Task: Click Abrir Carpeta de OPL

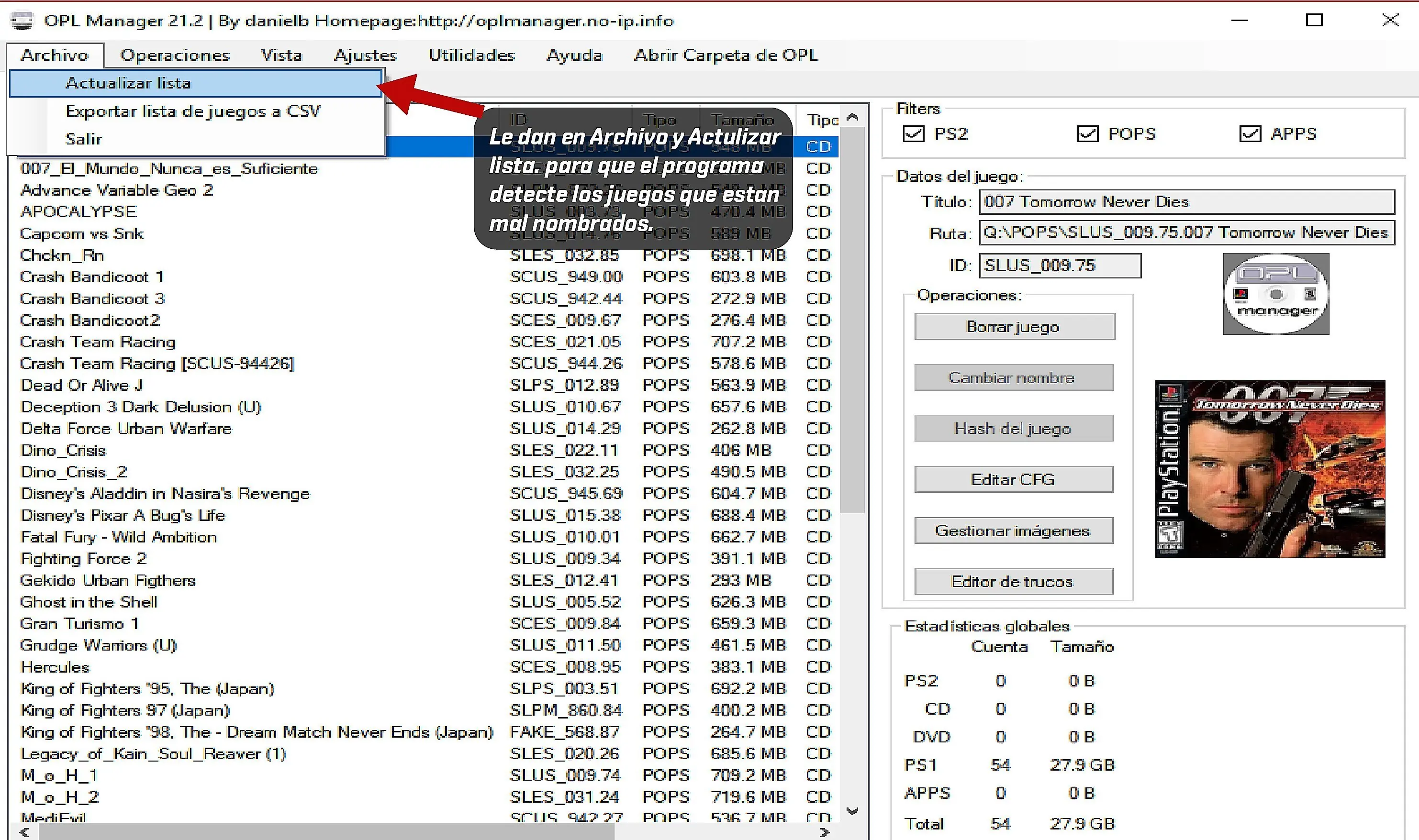Action: point(726,55)
